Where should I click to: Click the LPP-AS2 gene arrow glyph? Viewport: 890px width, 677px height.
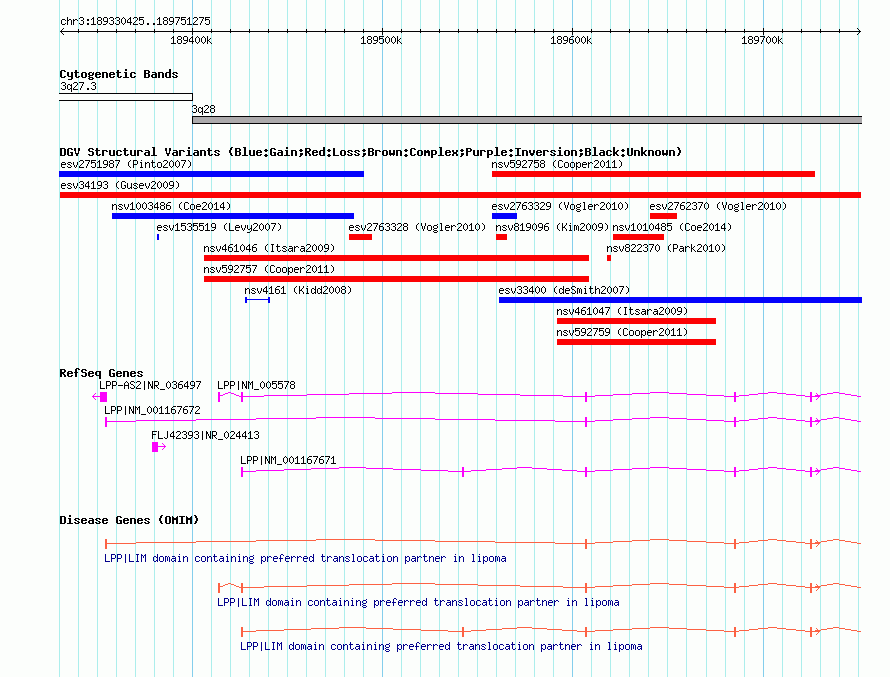[100, 397]
